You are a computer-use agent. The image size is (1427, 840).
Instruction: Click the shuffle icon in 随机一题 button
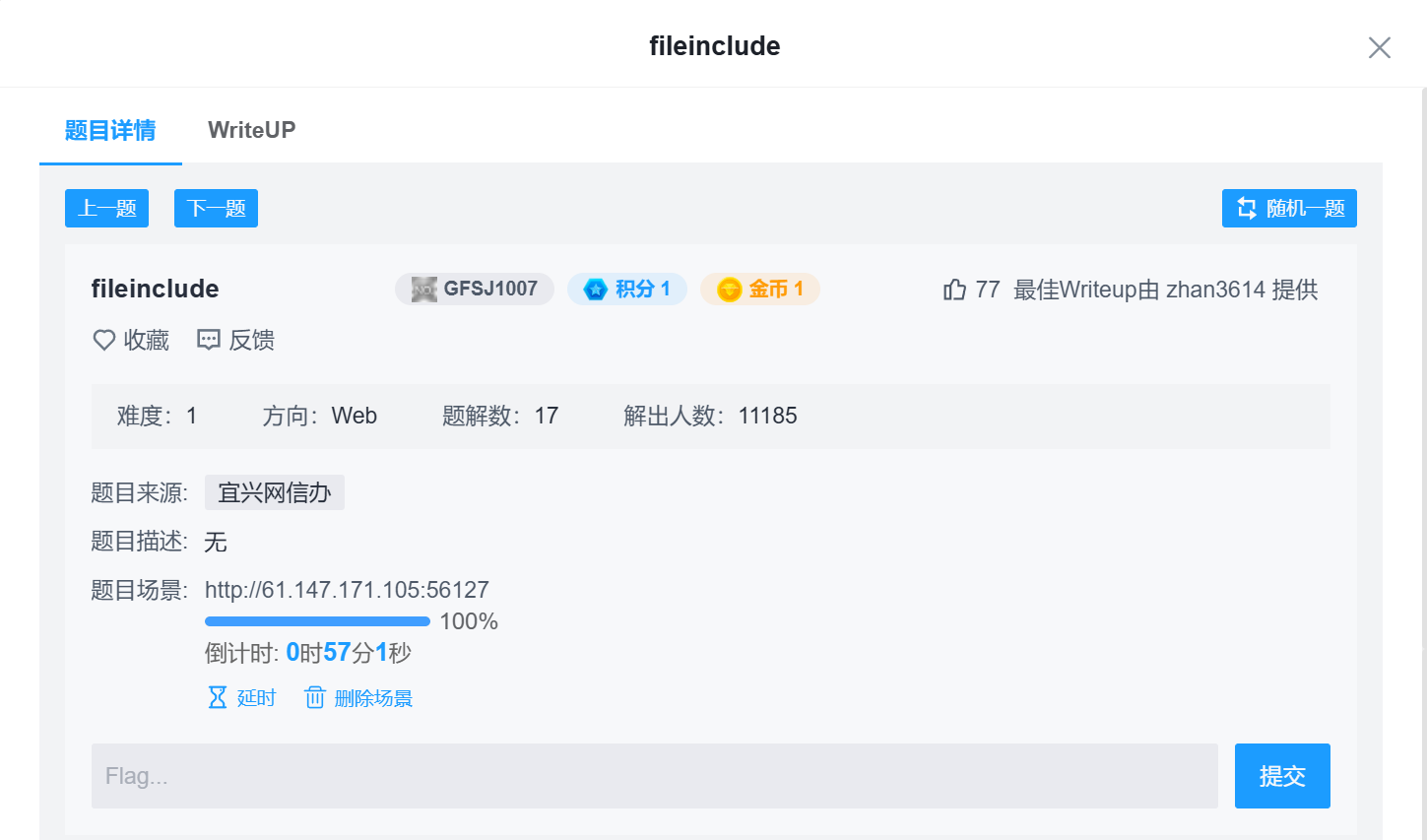[1247, 208]
